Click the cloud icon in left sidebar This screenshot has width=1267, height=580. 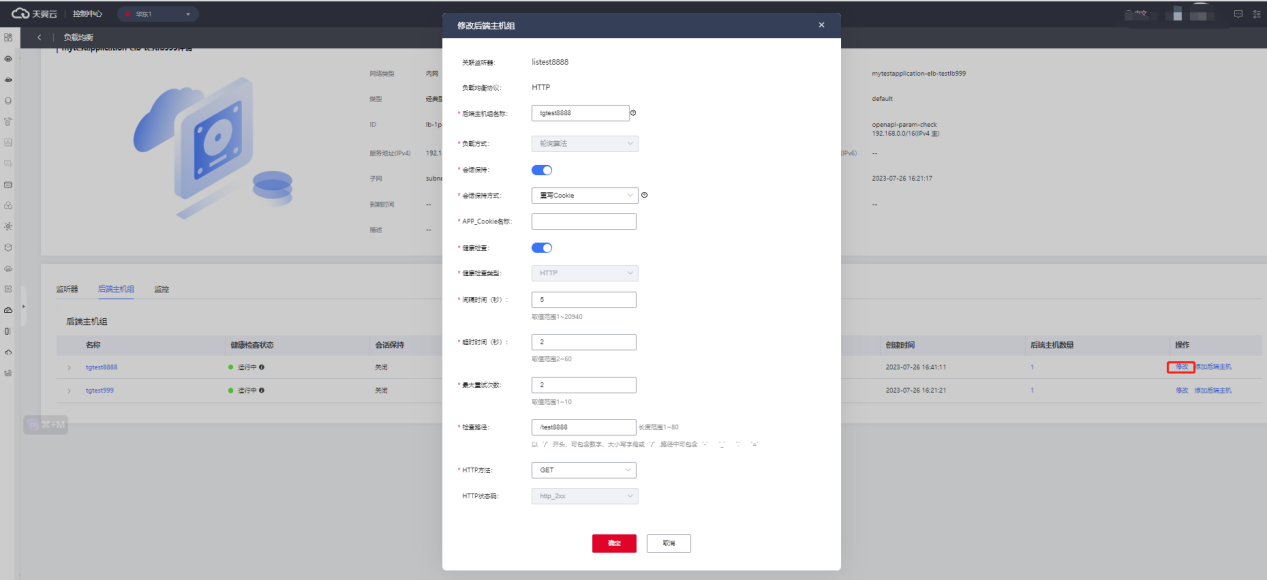[x=8, y=310]
